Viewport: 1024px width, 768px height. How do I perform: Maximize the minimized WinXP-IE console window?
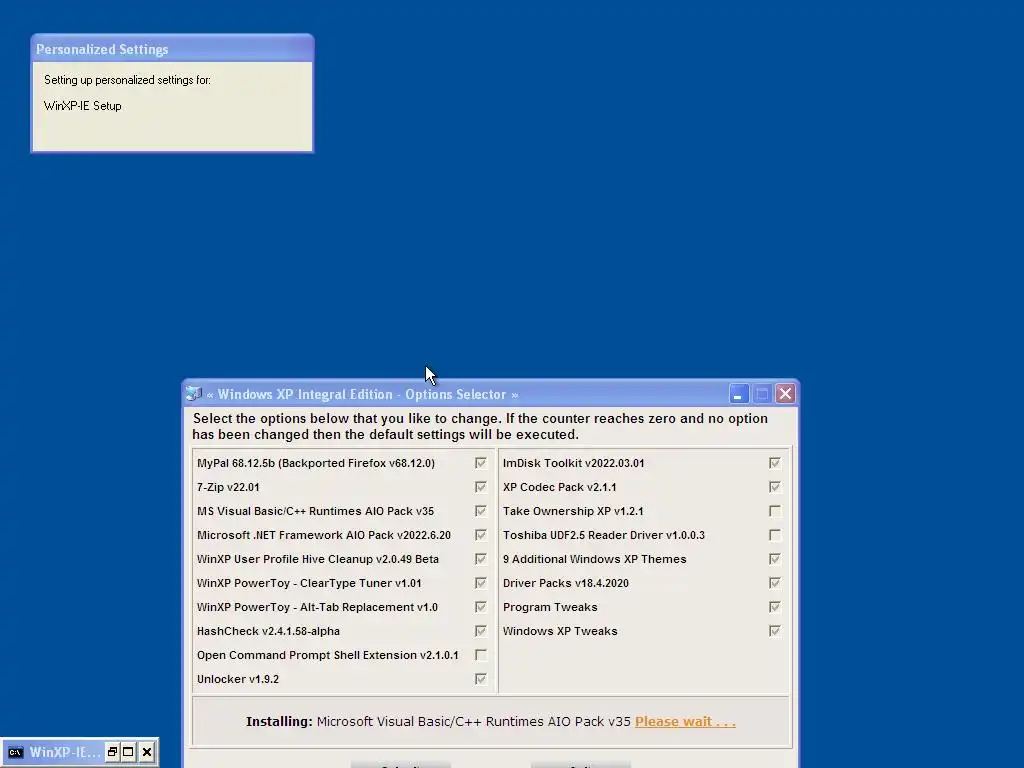click(x=129, y=752)
